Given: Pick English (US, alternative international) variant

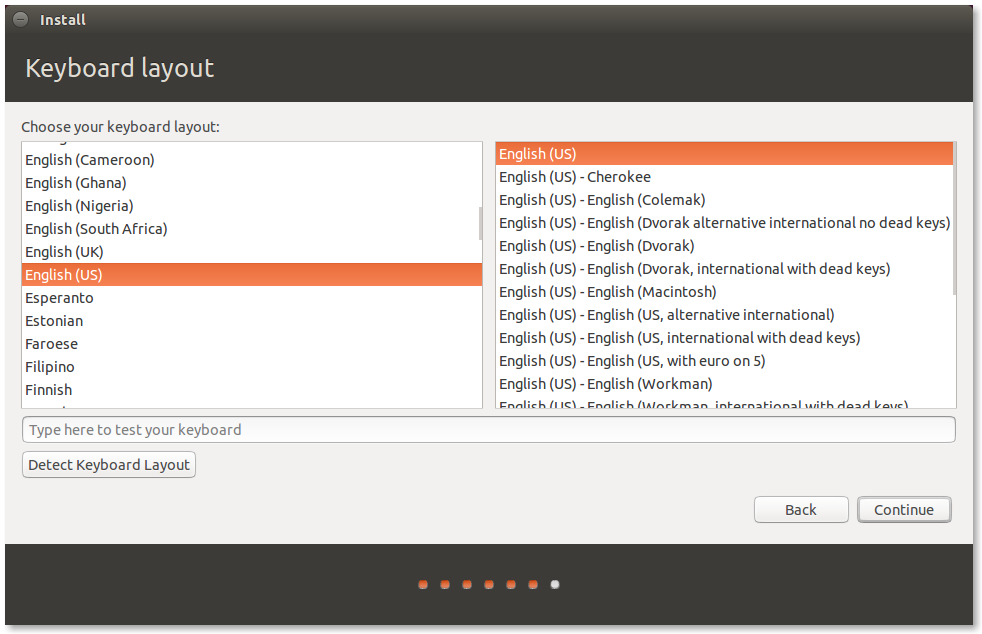Looking at the screenshot, I should coord(724,314).
